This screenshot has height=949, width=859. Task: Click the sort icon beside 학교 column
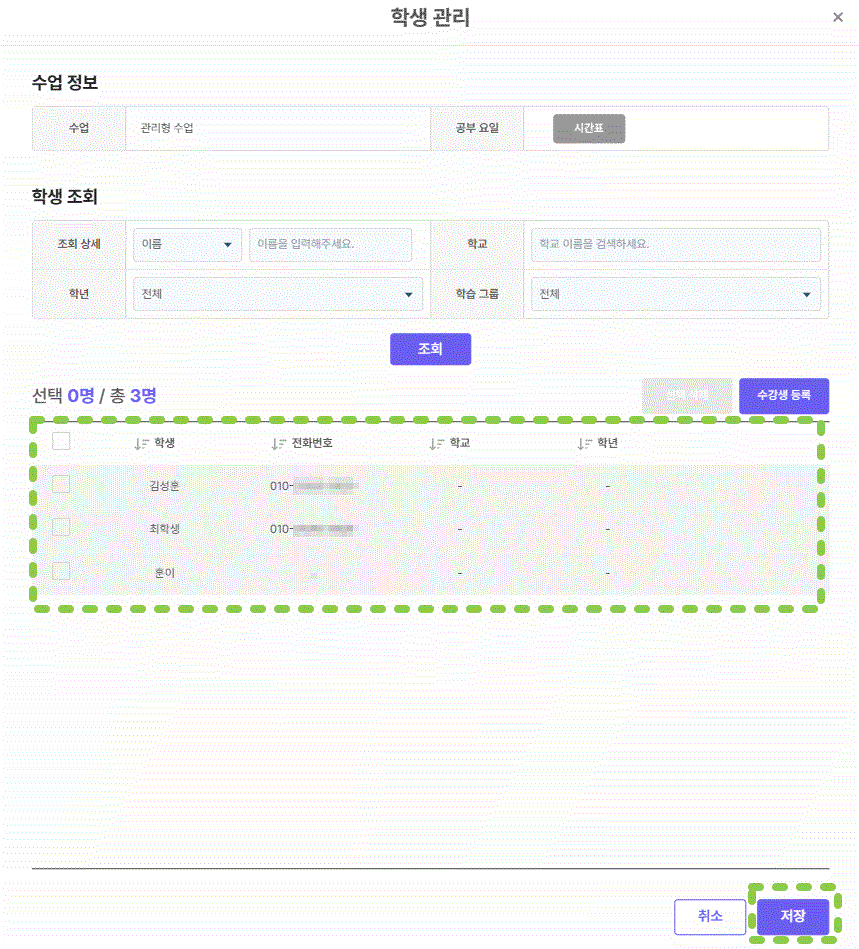(436, 443)
